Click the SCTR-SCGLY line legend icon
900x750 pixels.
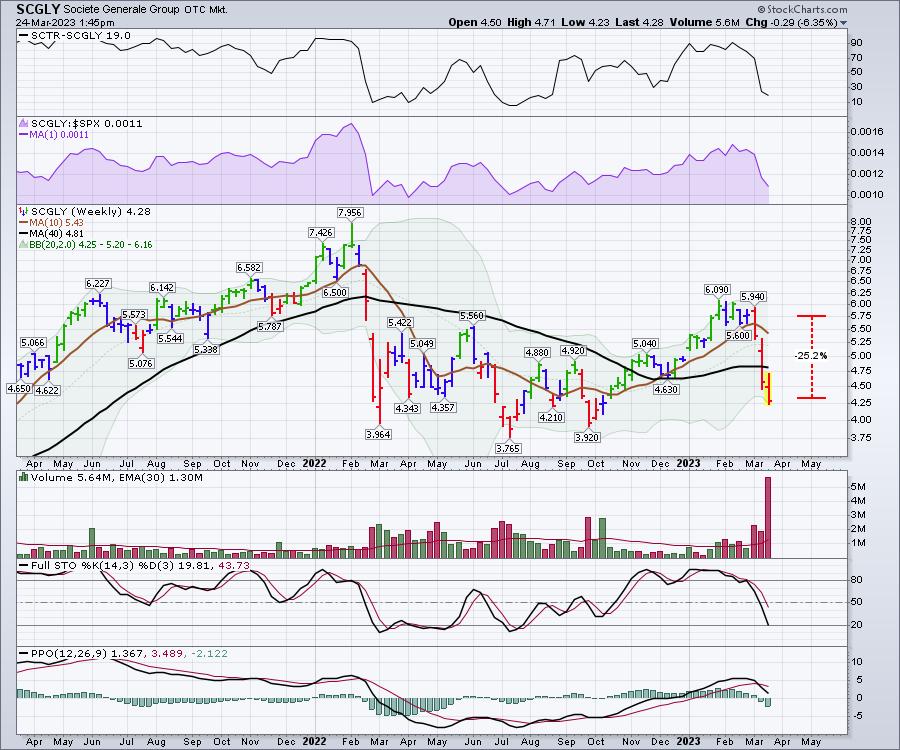(x=24, y=36)
